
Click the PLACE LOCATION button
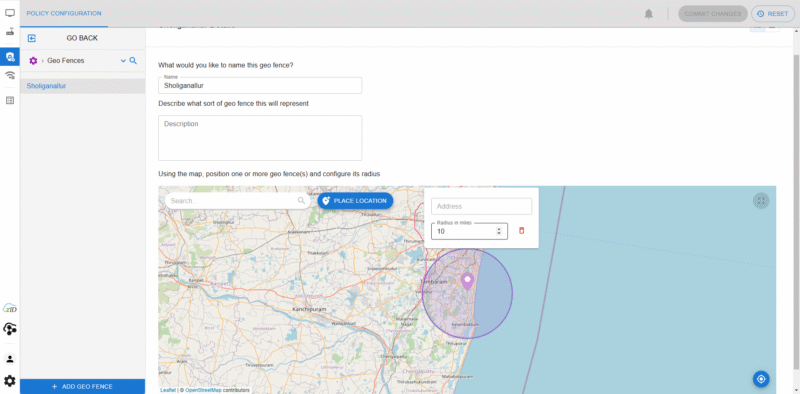pos(355,201)
